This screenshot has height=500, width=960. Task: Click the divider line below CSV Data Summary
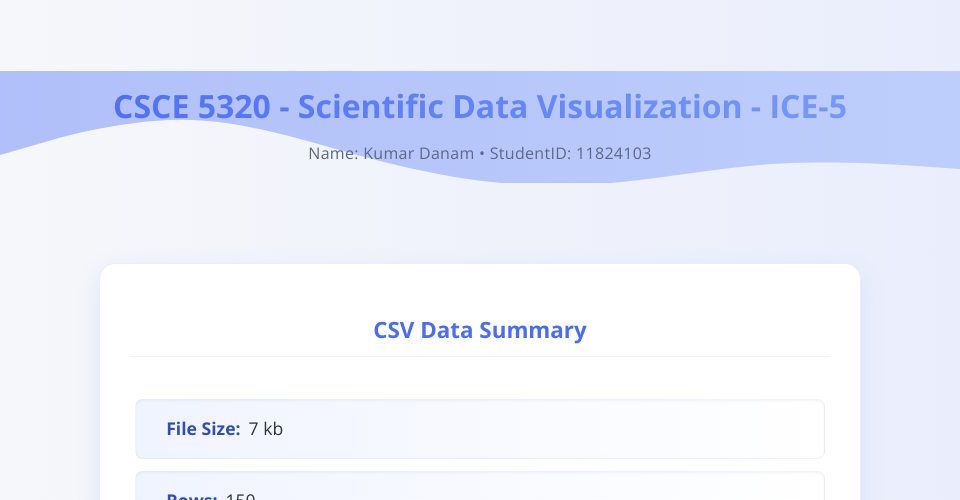click(480, 356)
